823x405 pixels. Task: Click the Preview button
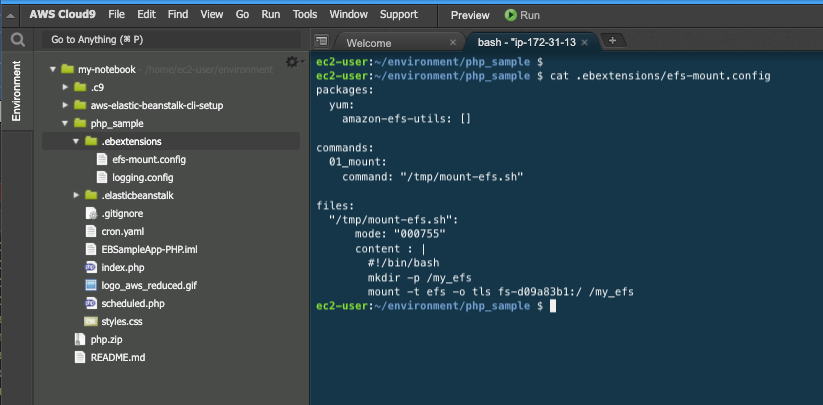[470, 16]
